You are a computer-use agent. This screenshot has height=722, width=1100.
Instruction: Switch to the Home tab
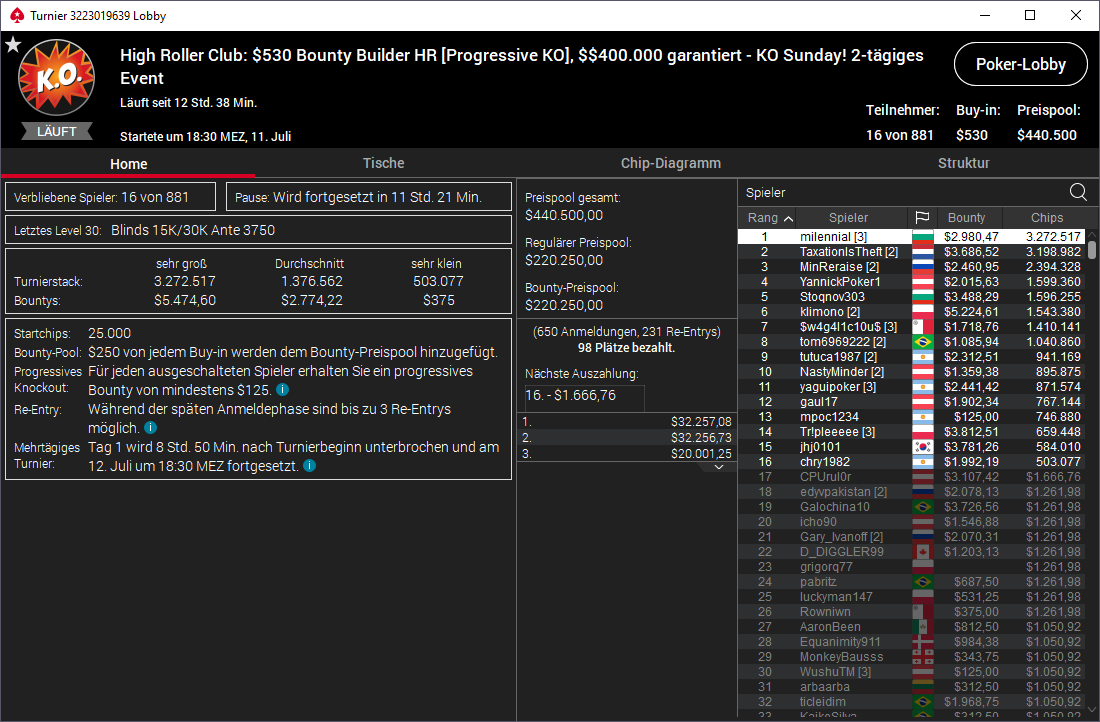point(128,163)
